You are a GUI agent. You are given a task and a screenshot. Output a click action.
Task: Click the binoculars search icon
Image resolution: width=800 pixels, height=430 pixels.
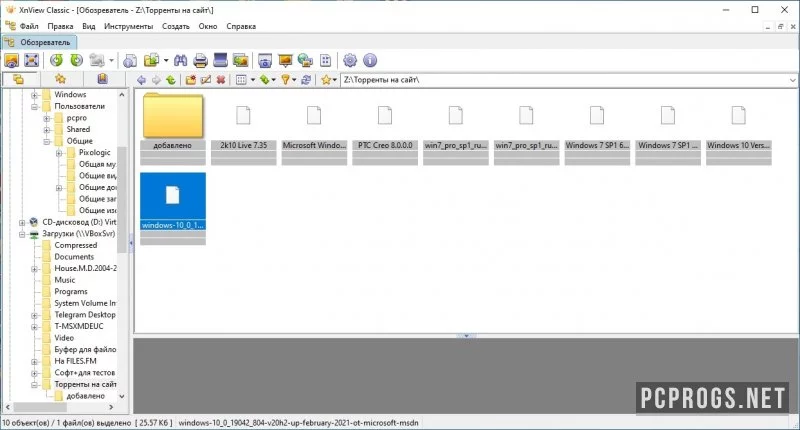pyautogui.click(x=180, y=61)
